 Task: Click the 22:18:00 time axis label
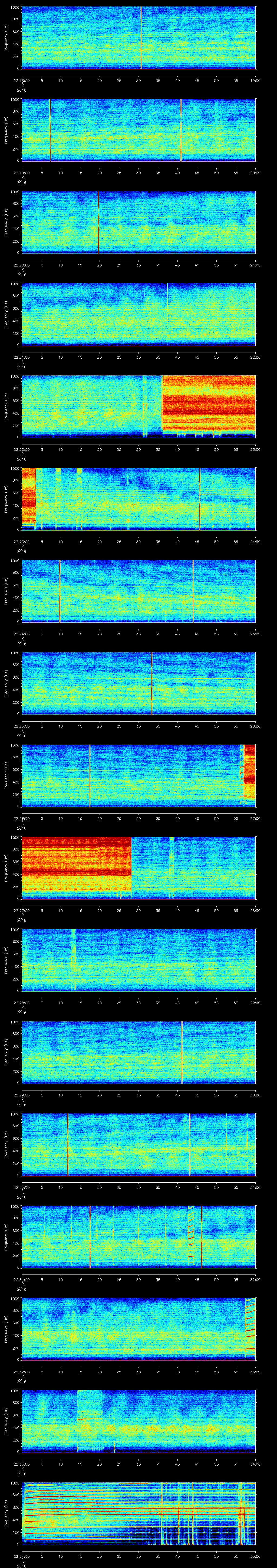click(x=21, y=80)
